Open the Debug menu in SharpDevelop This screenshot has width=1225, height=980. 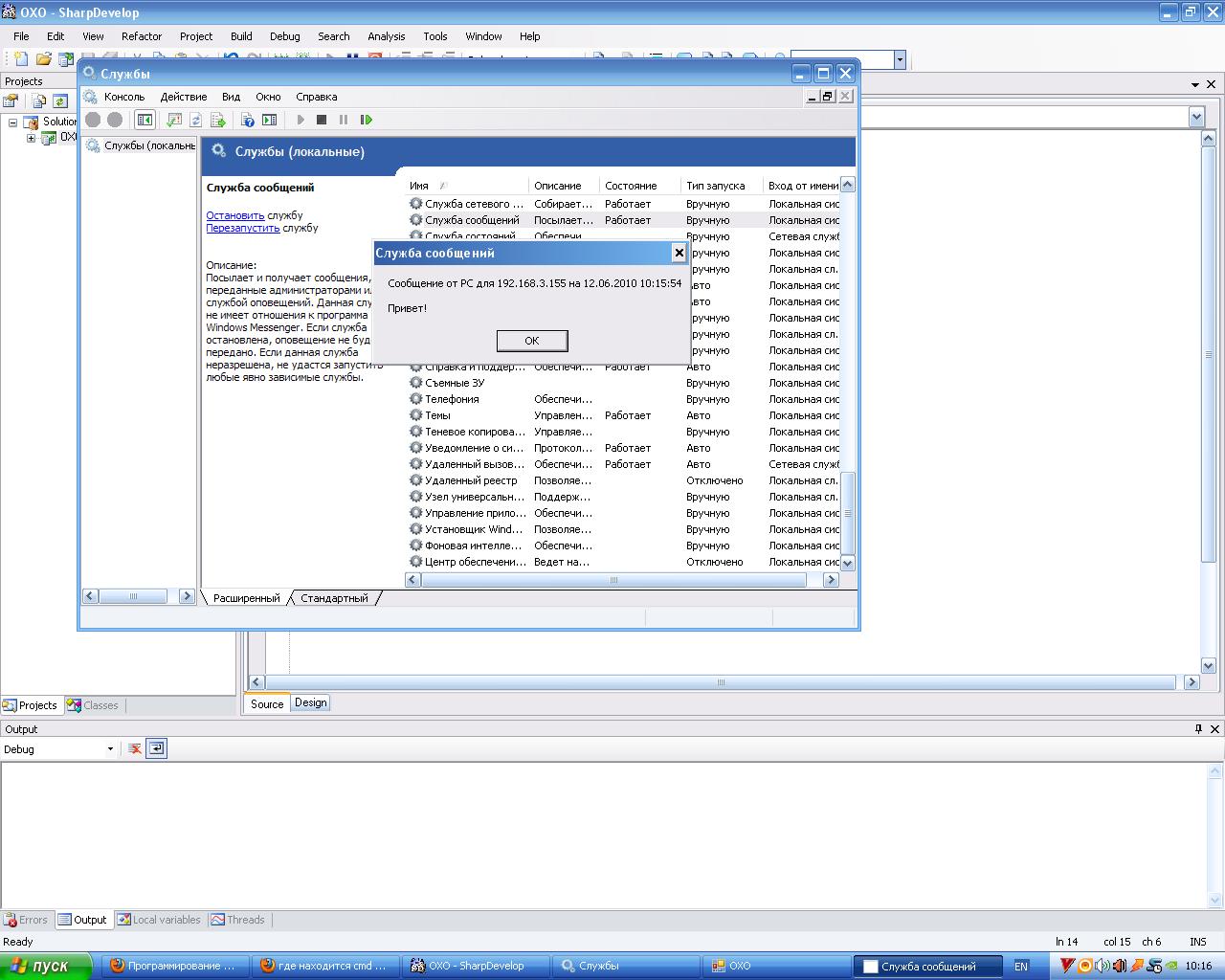(x=284, y=36)
